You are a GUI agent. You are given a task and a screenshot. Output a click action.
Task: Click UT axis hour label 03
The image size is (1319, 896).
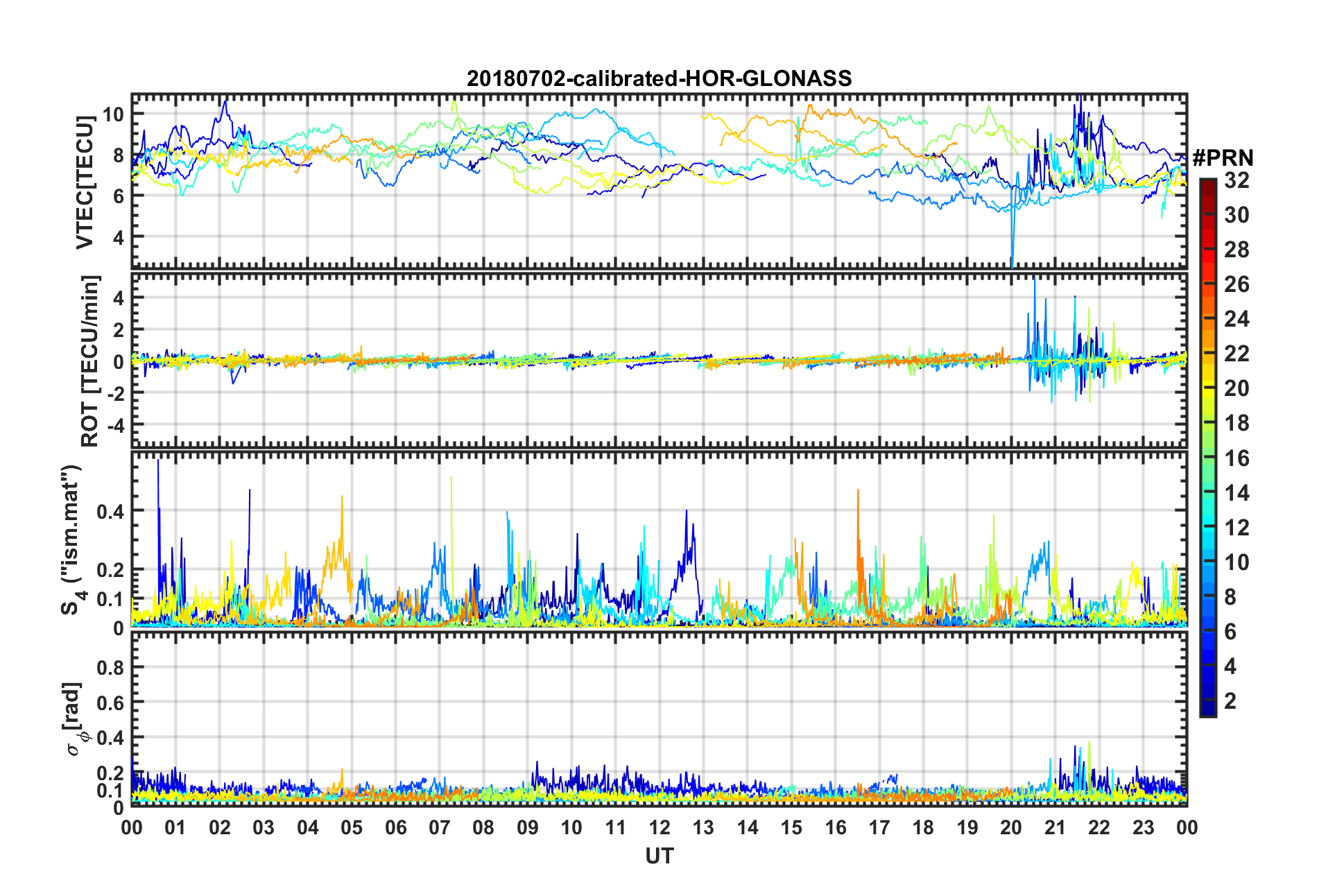pos(264,827)
